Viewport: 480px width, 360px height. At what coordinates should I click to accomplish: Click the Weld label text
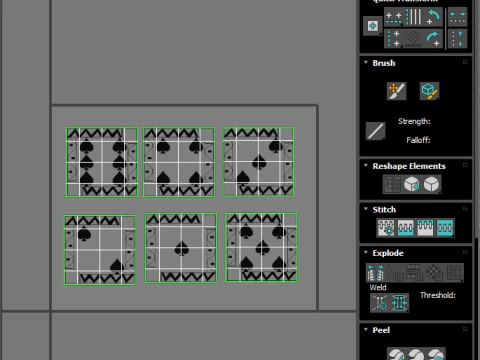click(x=378, y=287)
